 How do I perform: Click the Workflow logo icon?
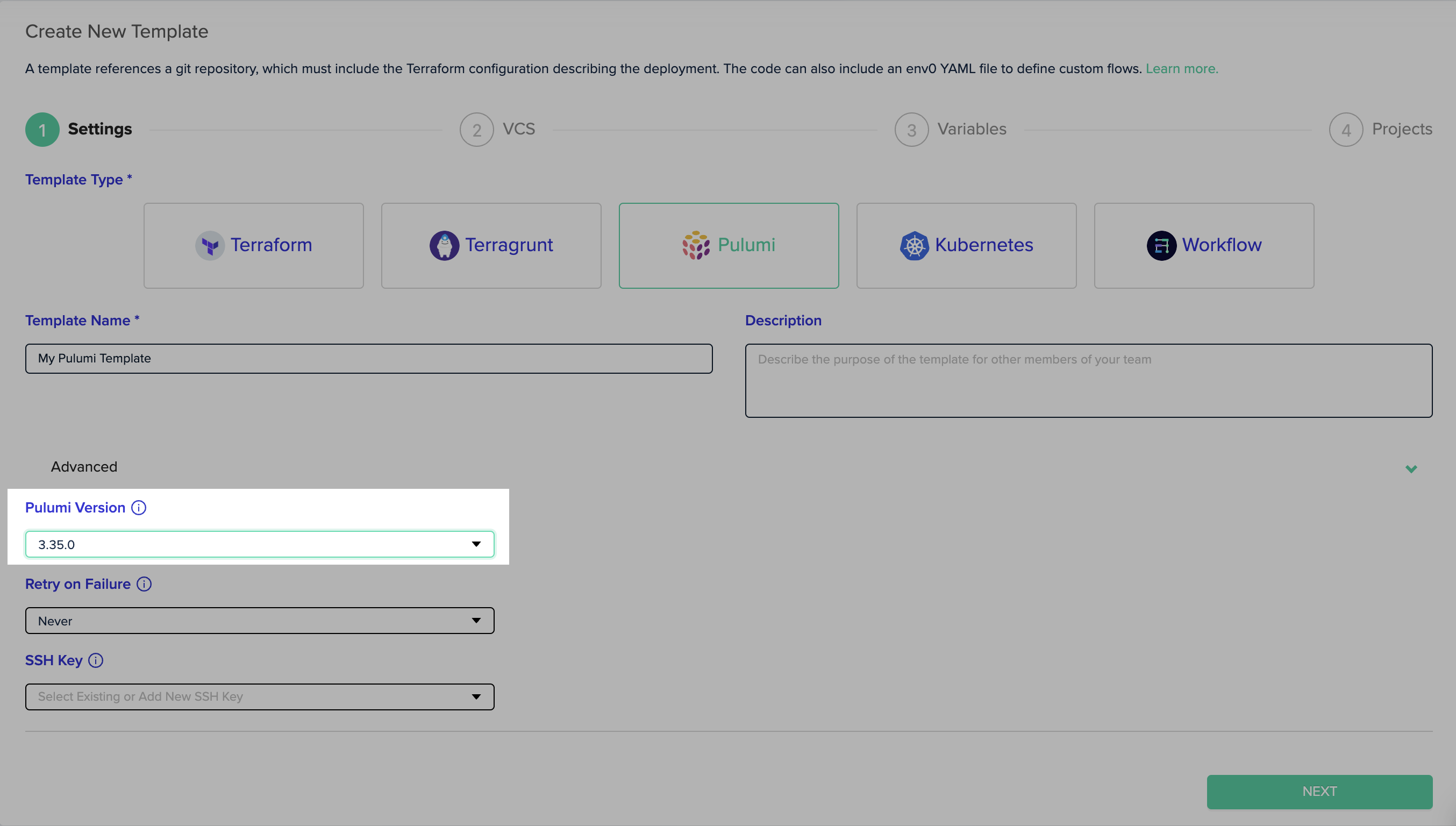(x=1161, y=246)
